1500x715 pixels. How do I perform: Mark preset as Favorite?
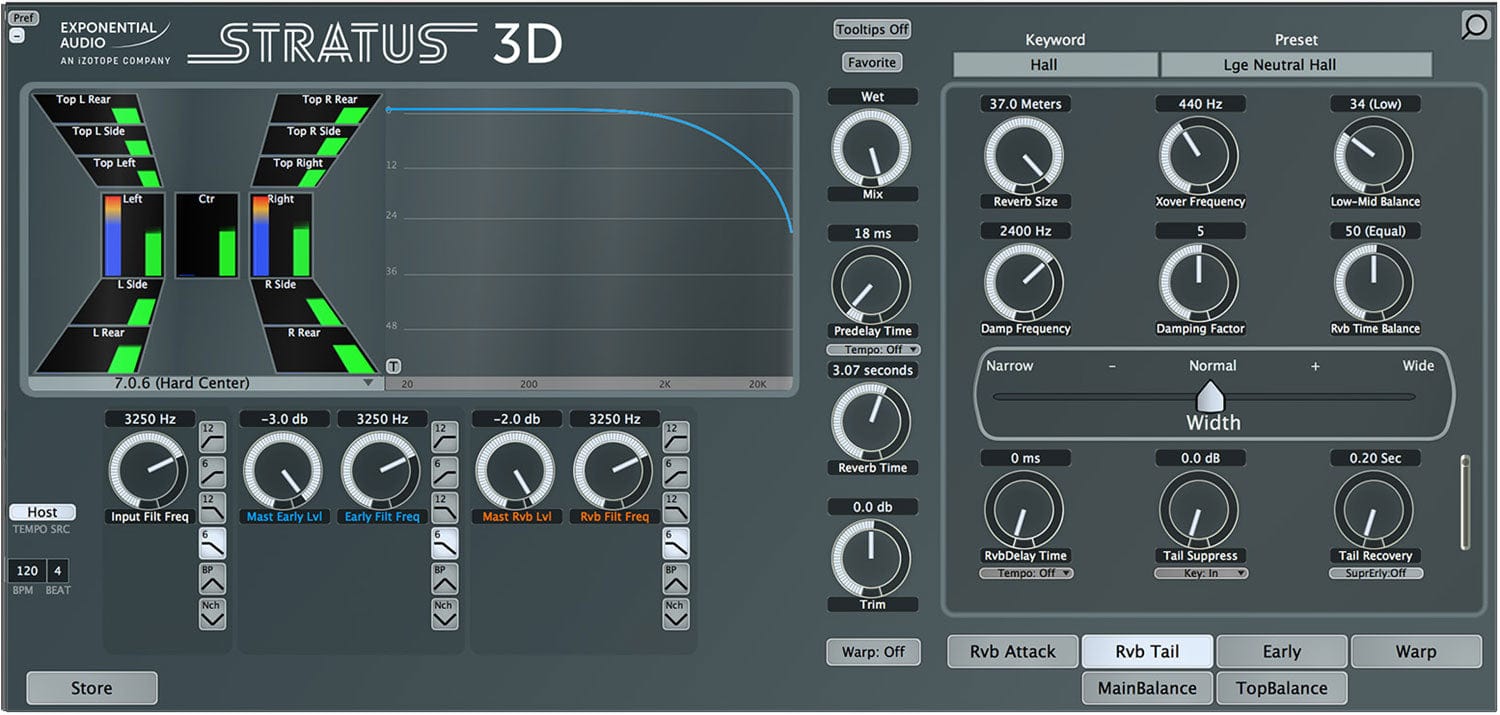[872, 63]
